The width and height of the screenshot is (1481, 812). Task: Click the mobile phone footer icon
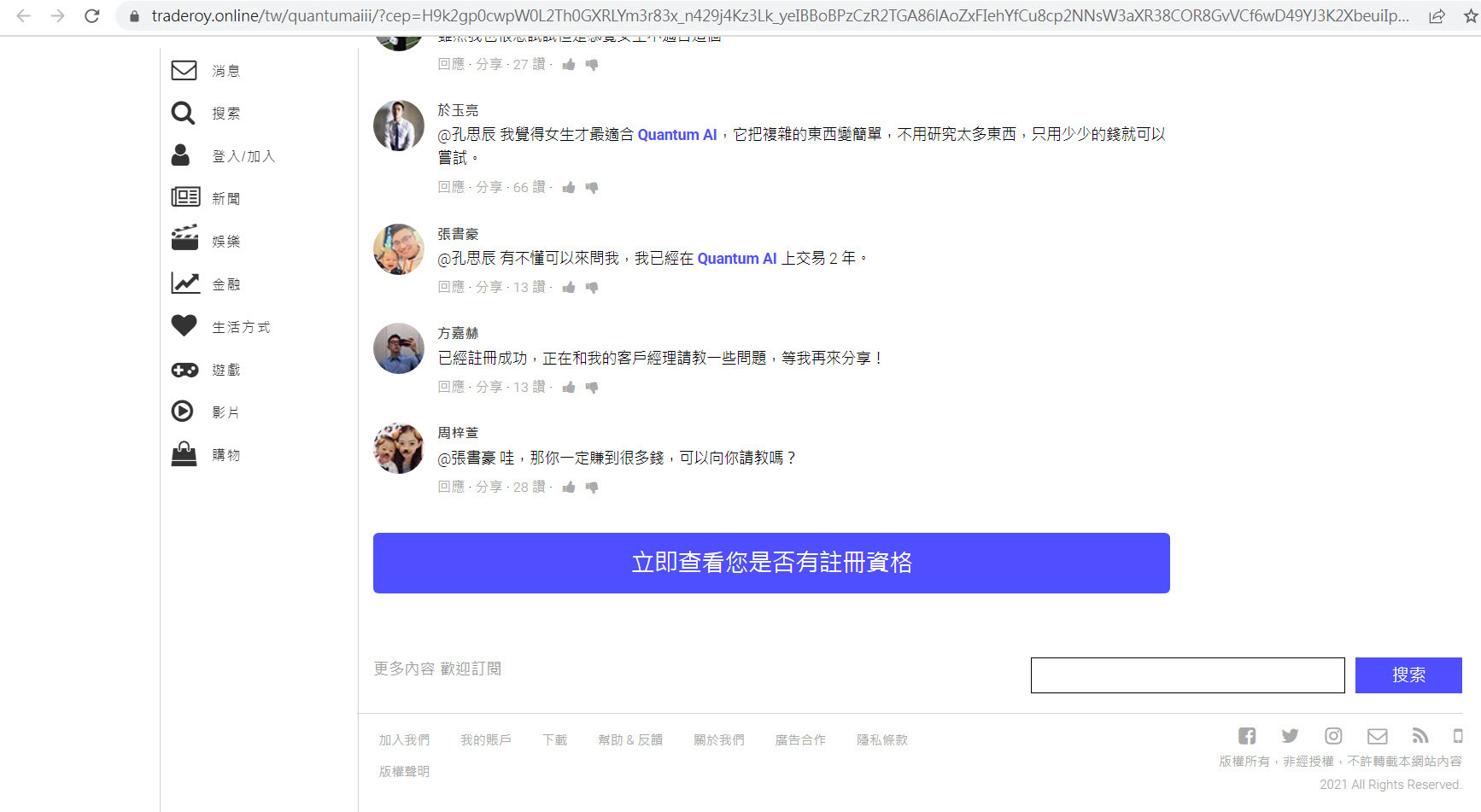click(x=1458, y=735)
